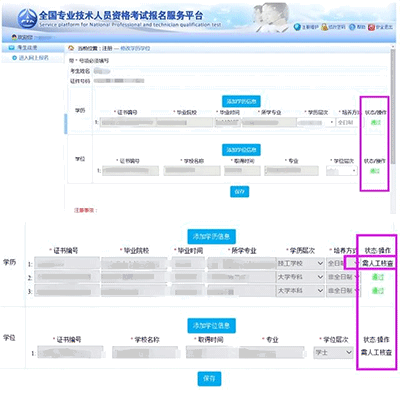
Task: Click 需人工核查 status in the 技工学校 row
Action: [x=378, y=263]
